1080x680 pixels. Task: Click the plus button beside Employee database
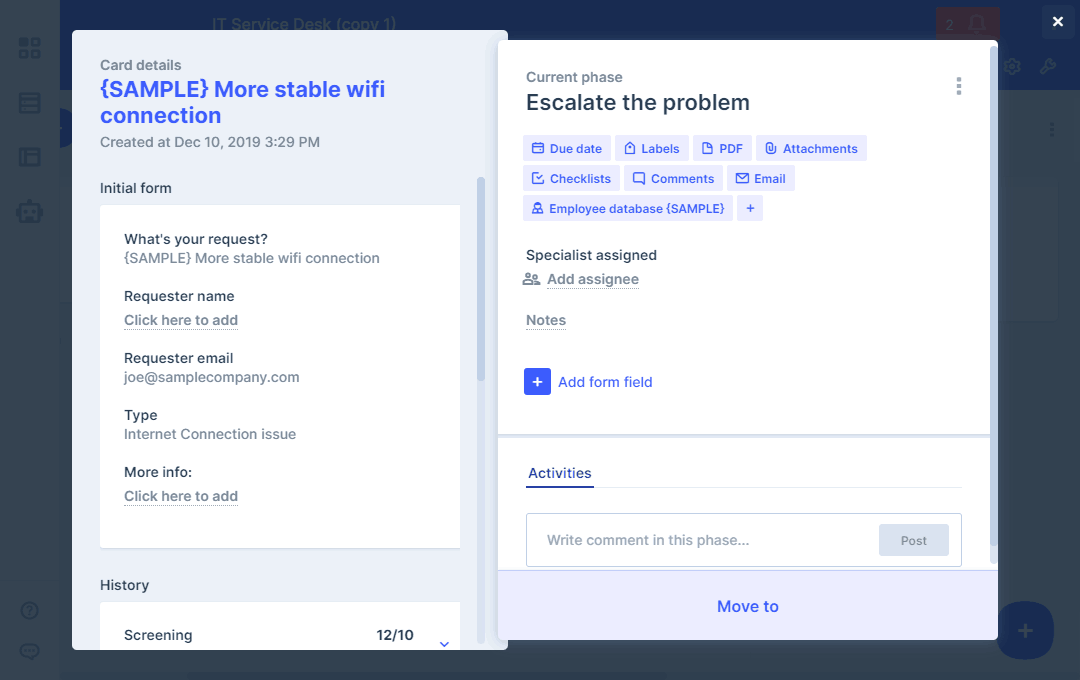coord(750,209)
